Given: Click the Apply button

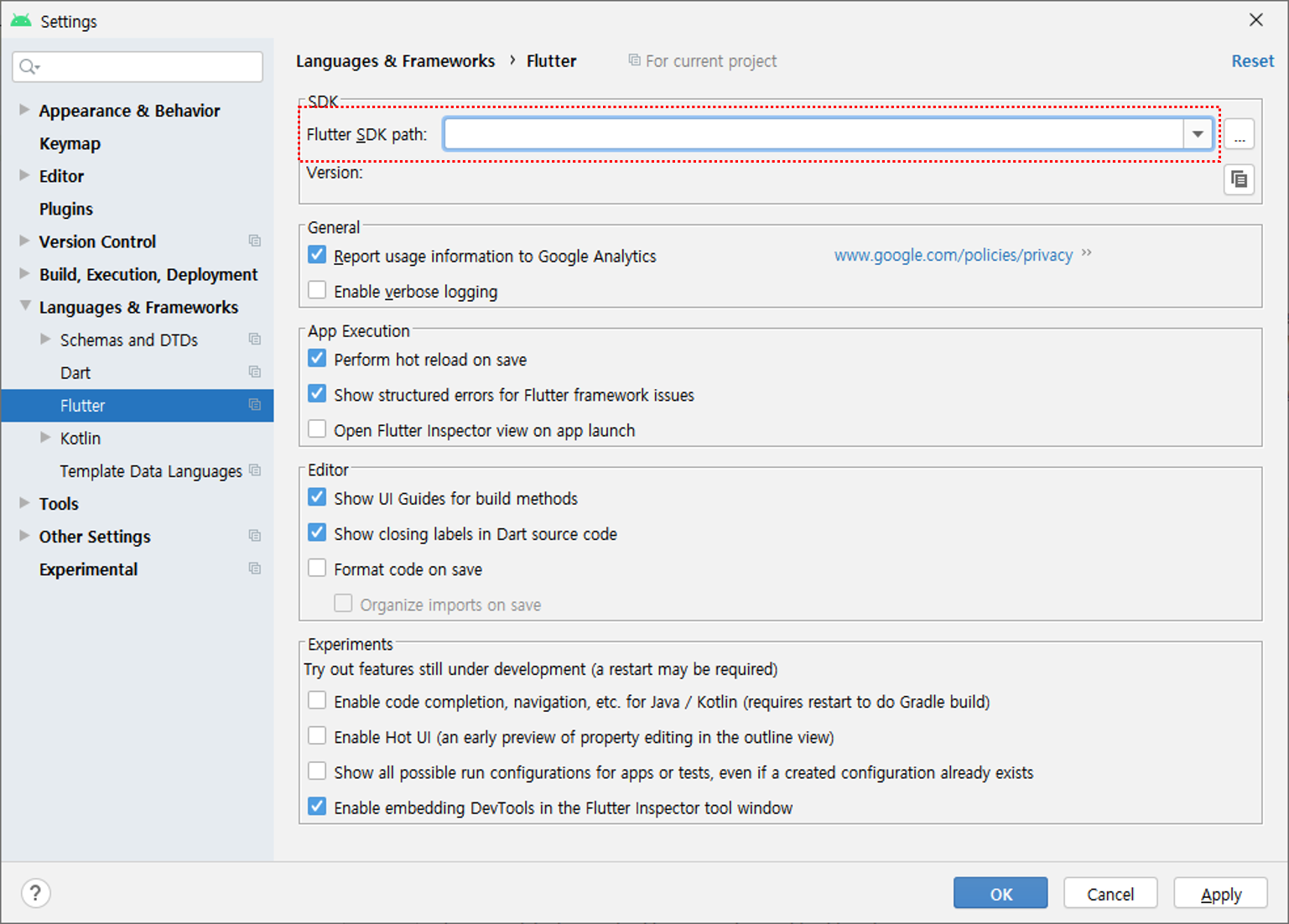Looking at the screenshot, I should click(x=1220, y=894).
